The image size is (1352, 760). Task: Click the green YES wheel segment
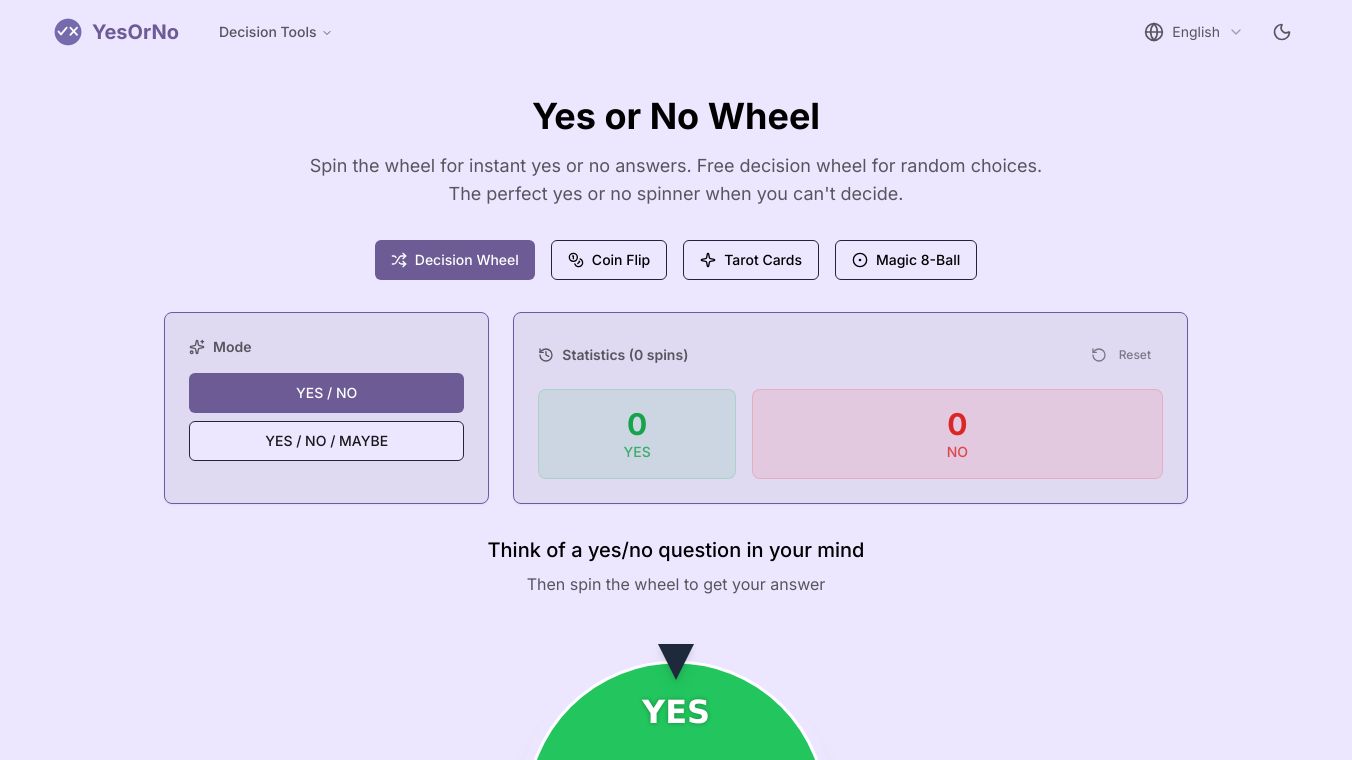676,725
